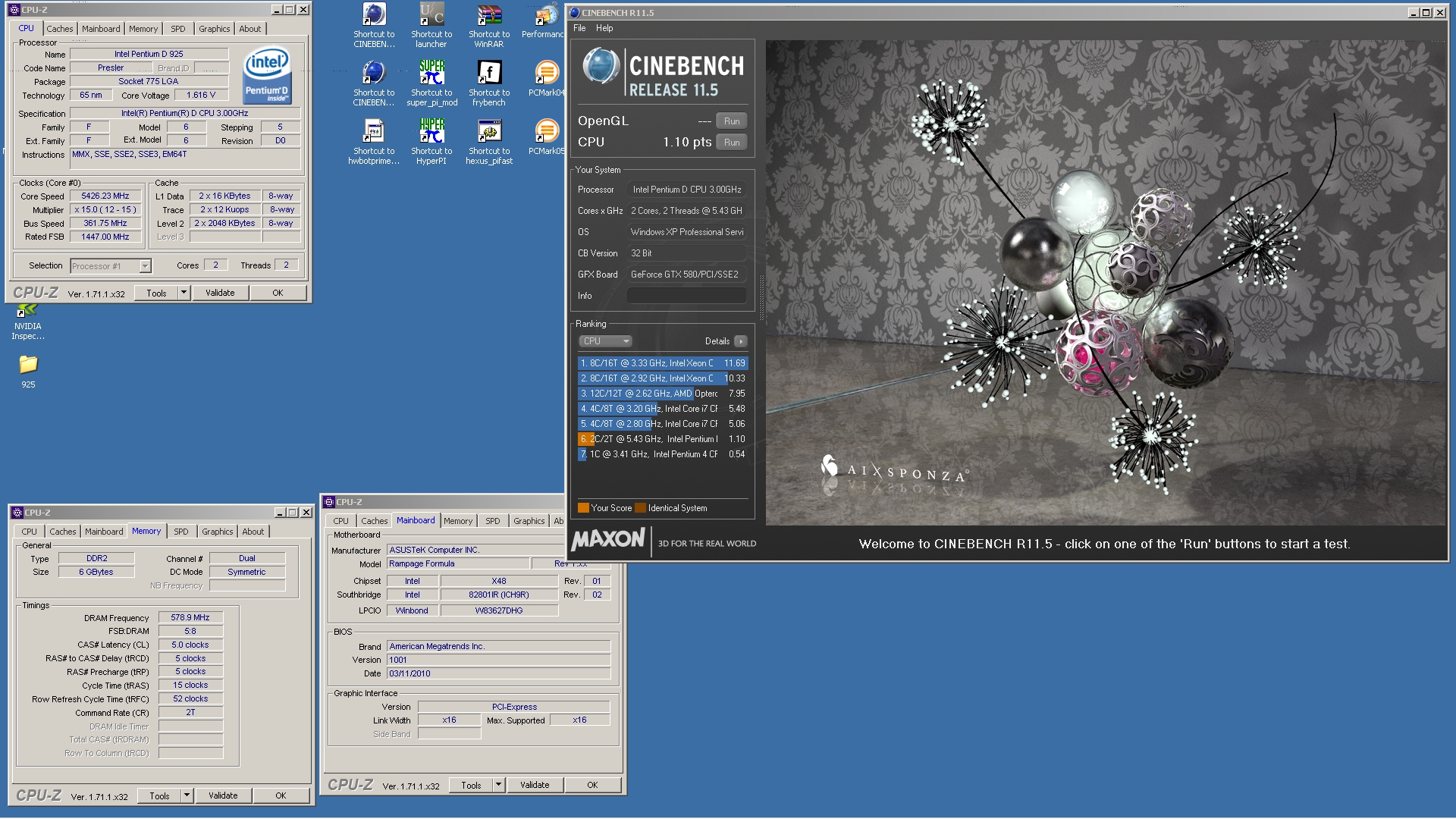Click Tools button in Memory CPU-Z window
Screen dimensions: 1456x819
[x=159, y=795]
